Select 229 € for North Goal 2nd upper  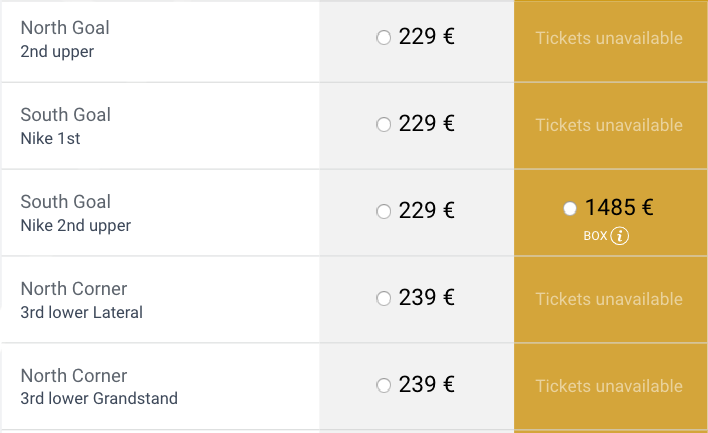383,38
